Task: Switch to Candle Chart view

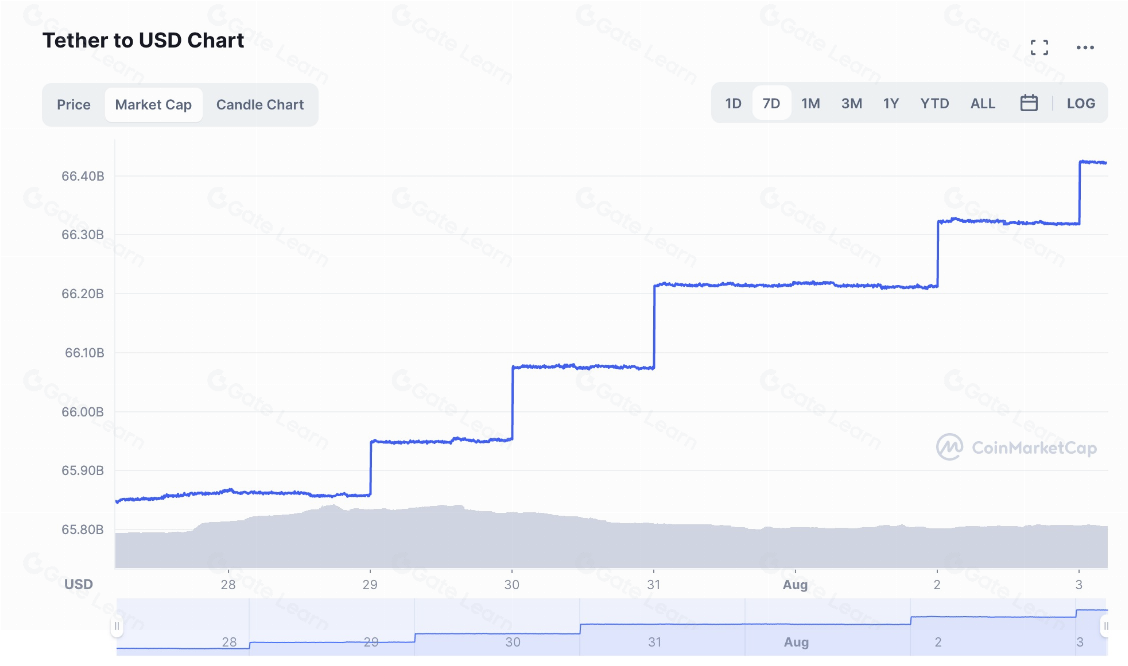Action: pyautogui.click(x=260, y=104)
